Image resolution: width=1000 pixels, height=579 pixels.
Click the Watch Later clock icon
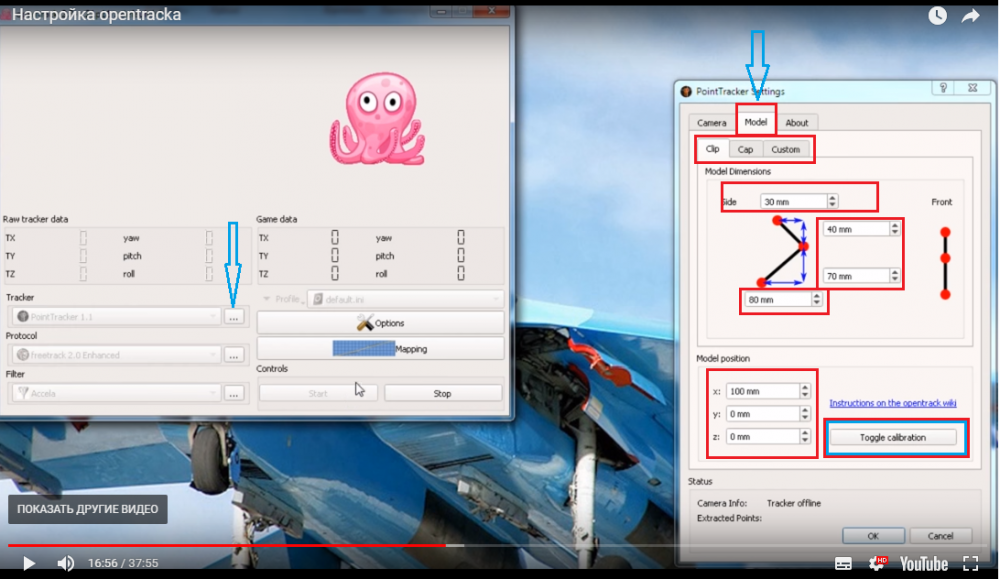[937, 16]
